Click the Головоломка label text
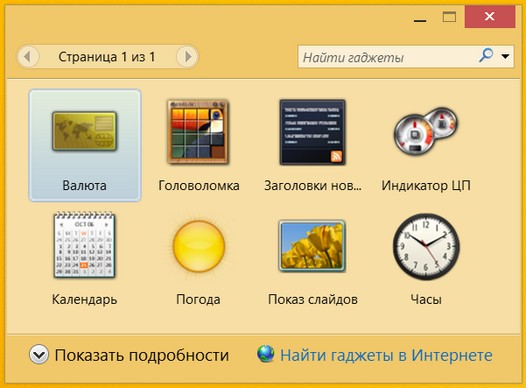The height and width of the screenshot is (388, 526). 199,185
